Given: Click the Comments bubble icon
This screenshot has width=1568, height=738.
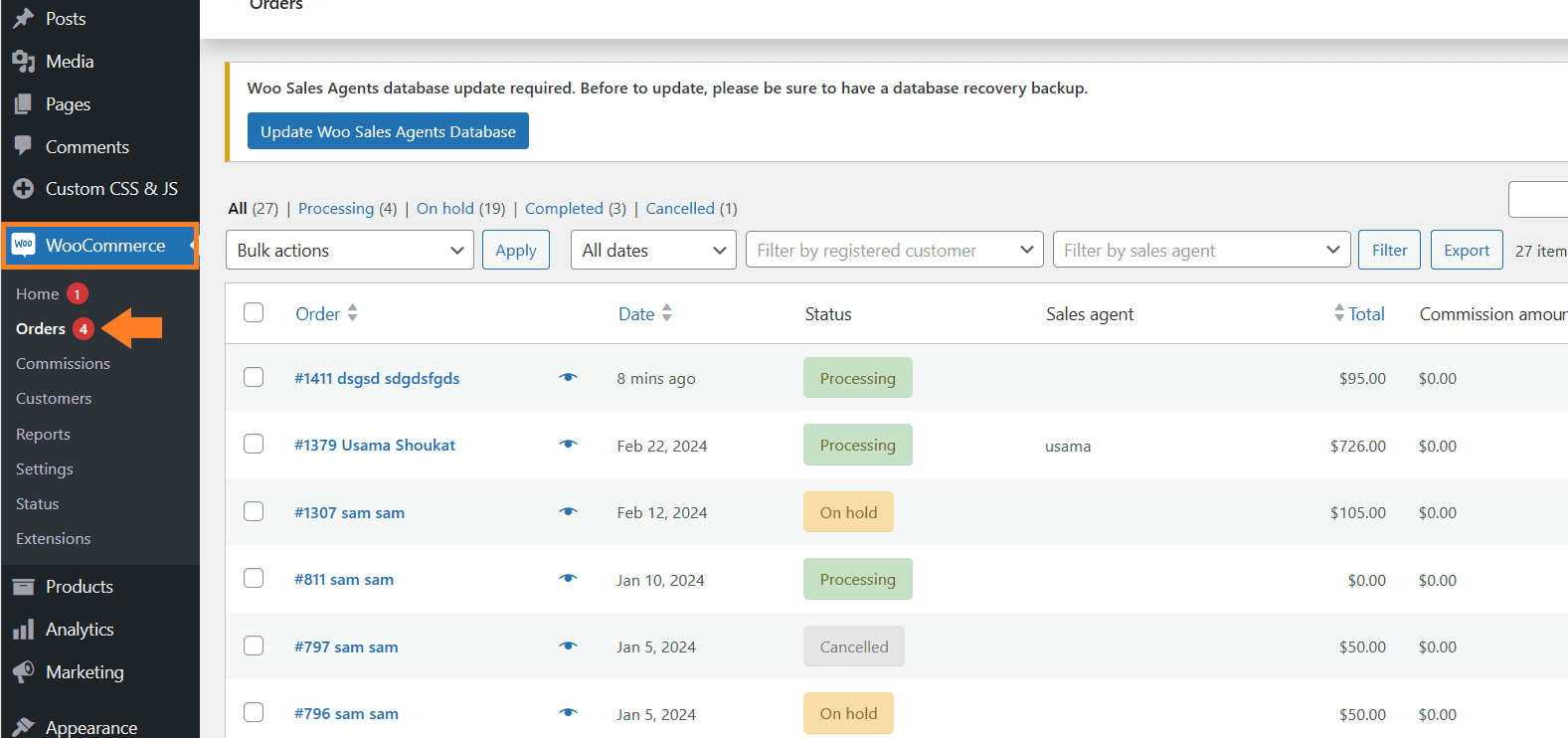Looking at the screenshot, I should pos(24,146).
